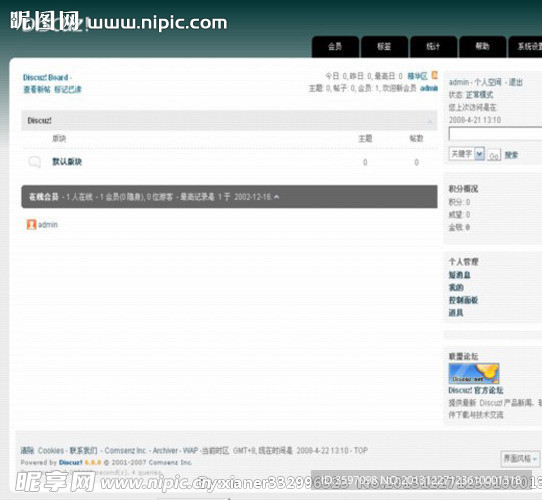
Task: Open the 精华区 digest link
Action: click(418, 76)
